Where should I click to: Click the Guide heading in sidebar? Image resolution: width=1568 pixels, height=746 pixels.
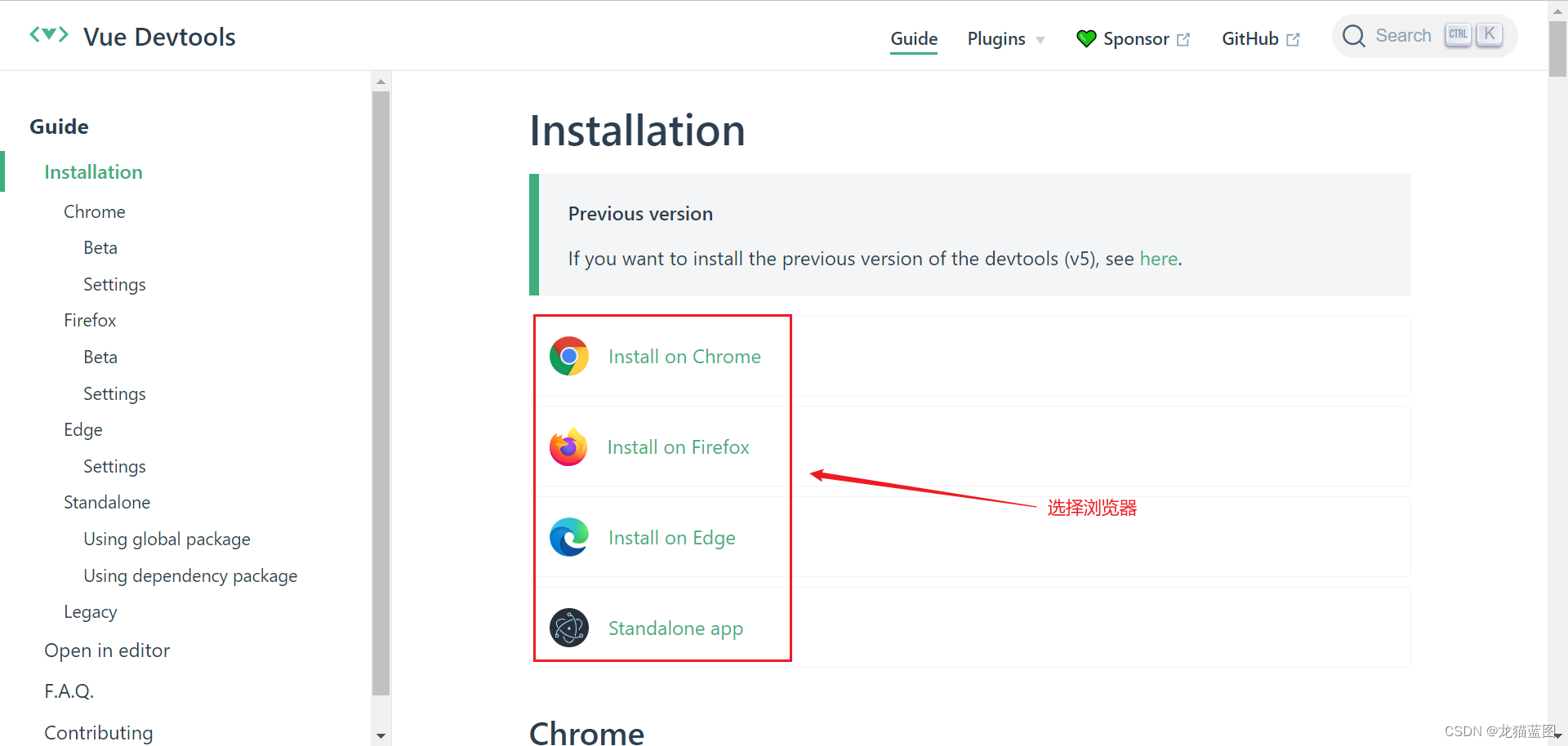click(x=59, y=127)
